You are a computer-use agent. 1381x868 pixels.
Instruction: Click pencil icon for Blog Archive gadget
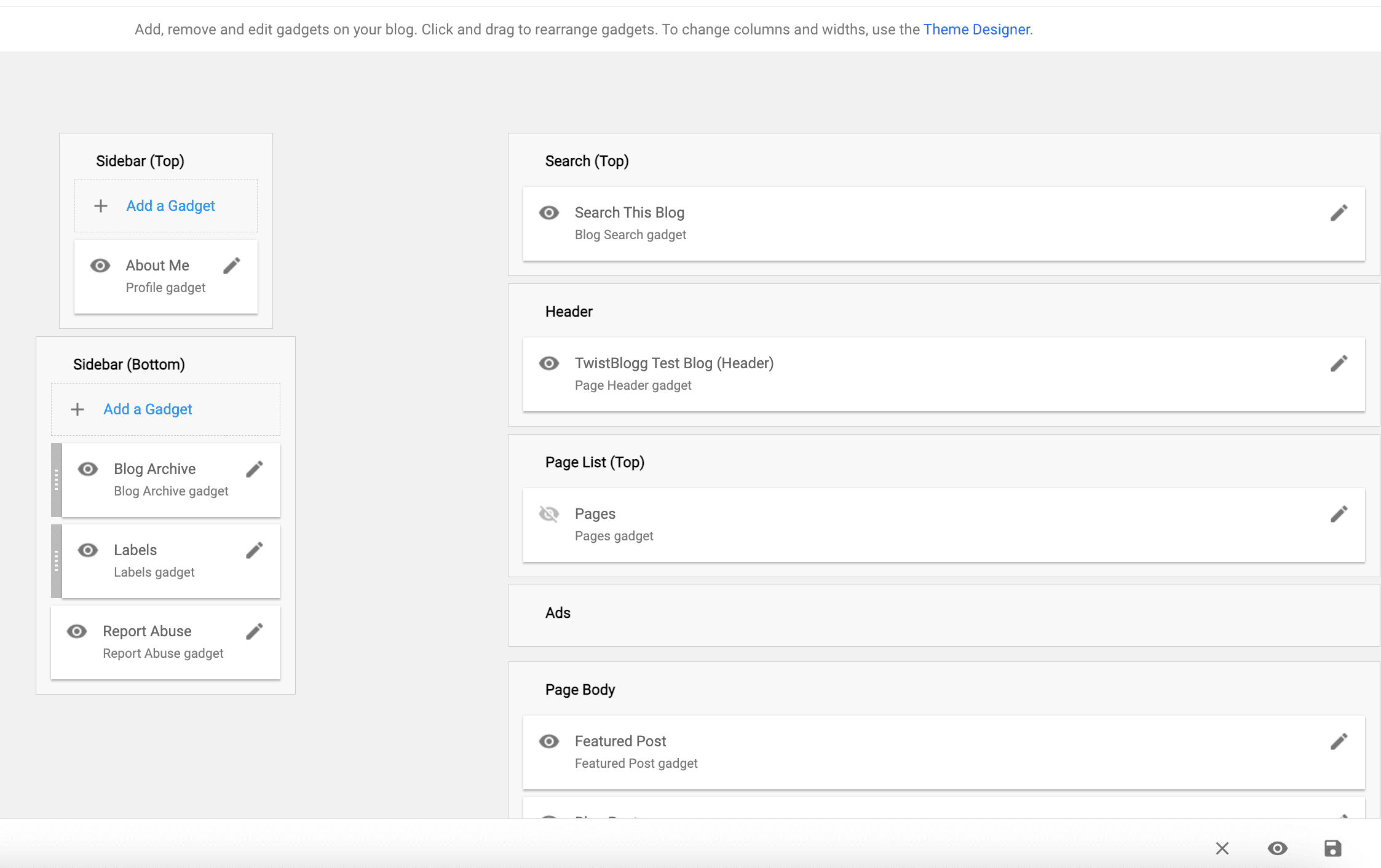(x=255, y=469)
